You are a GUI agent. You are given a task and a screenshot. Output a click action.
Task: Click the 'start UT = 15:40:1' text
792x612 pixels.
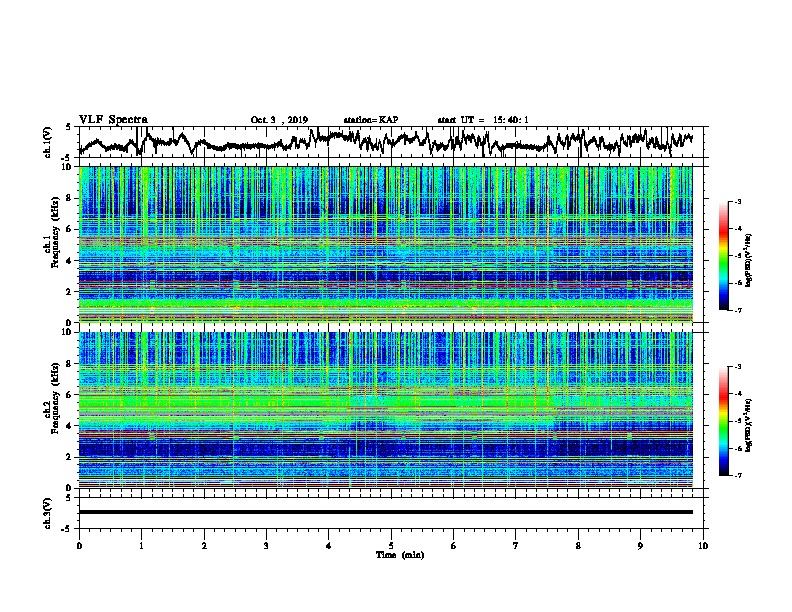tap(483, 120)
